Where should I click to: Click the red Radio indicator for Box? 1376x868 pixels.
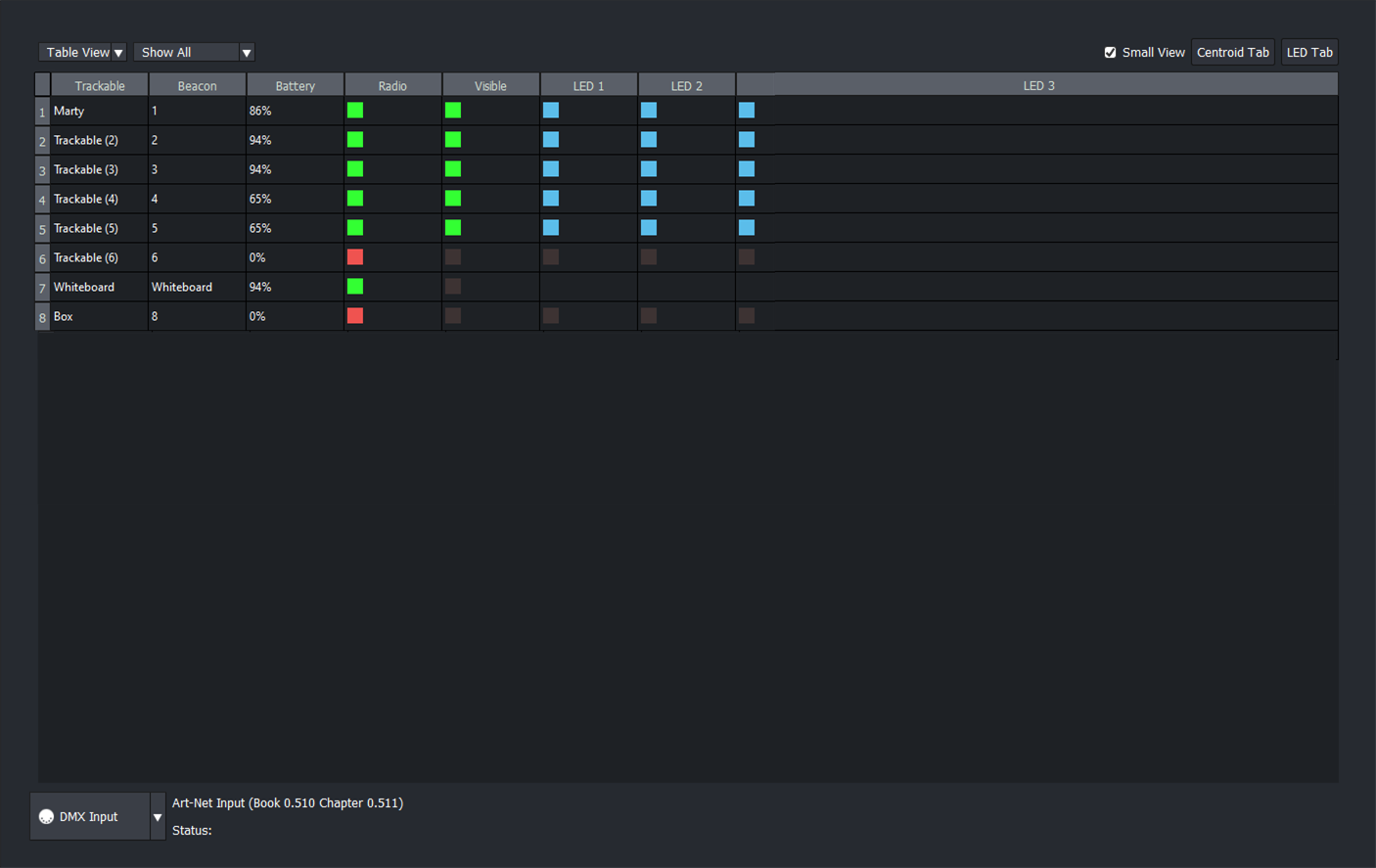pos(354,315)
